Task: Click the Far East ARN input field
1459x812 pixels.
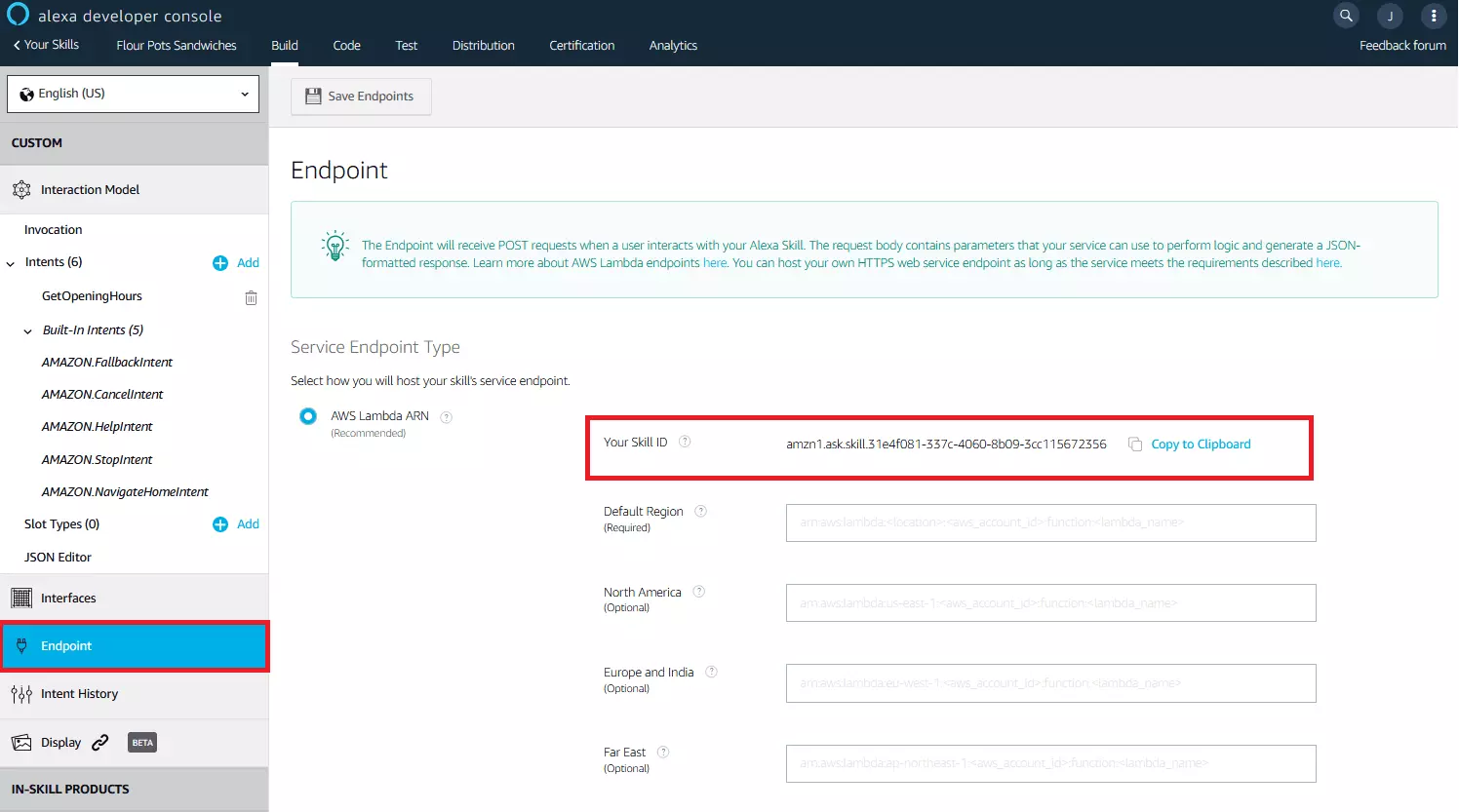Action: click(x=1051, y=763)
